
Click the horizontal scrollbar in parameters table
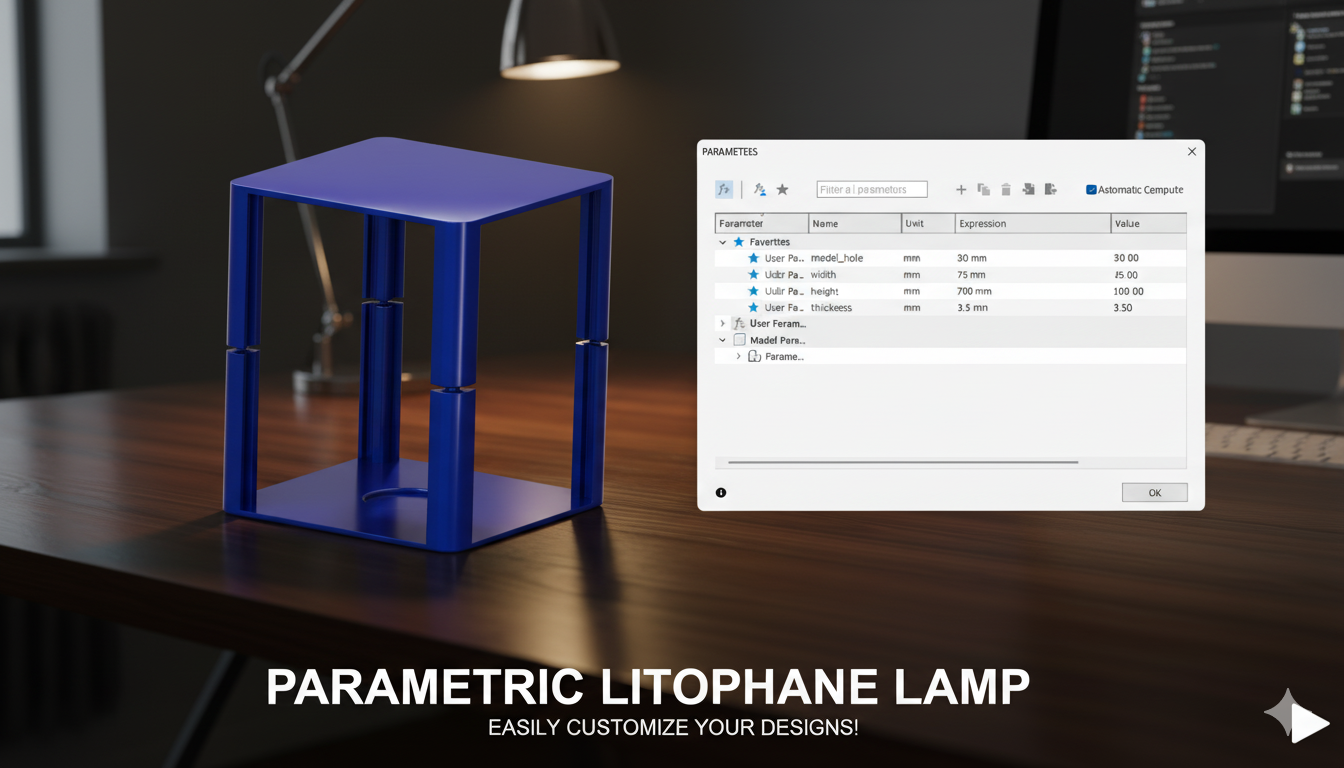click(903, 462)
